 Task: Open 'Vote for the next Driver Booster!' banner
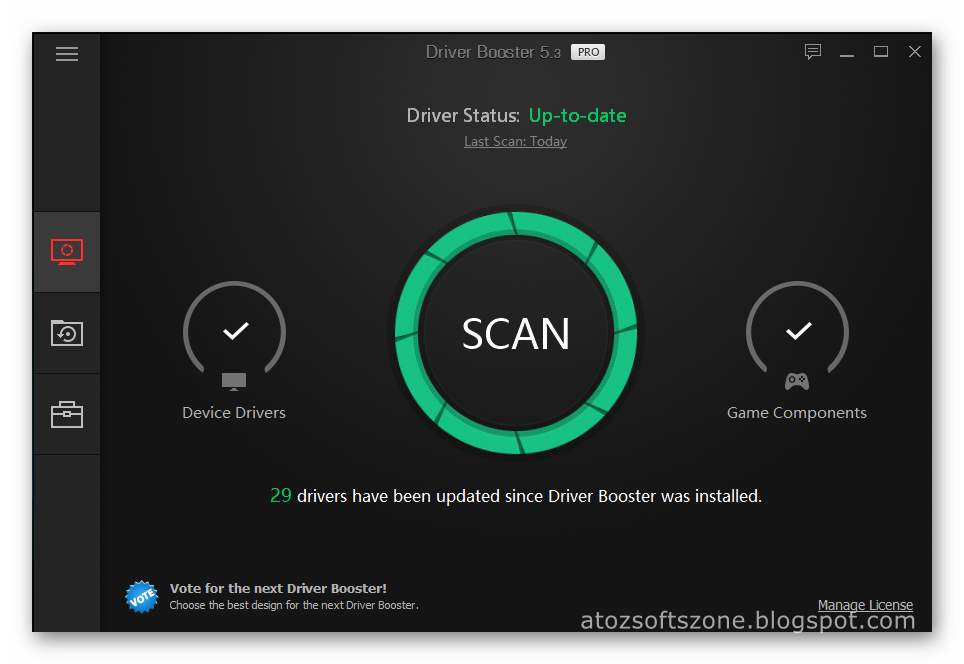(278, 588)
